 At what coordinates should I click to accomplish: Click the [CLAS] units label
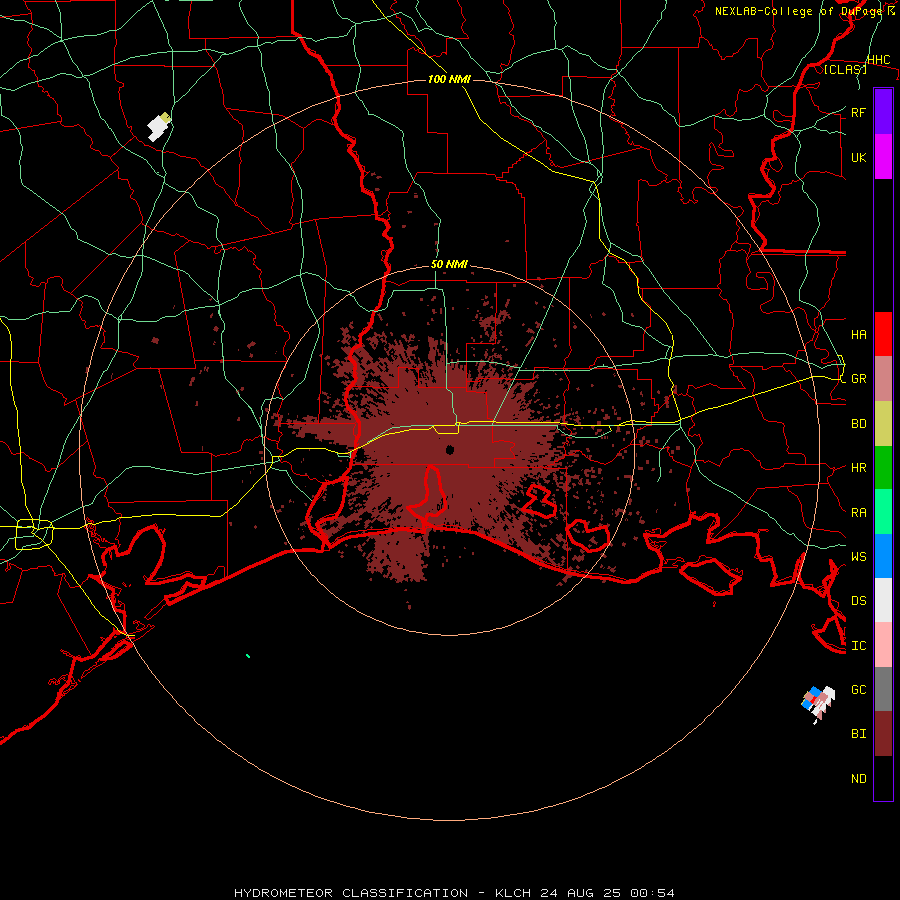[x=845, y=69]
